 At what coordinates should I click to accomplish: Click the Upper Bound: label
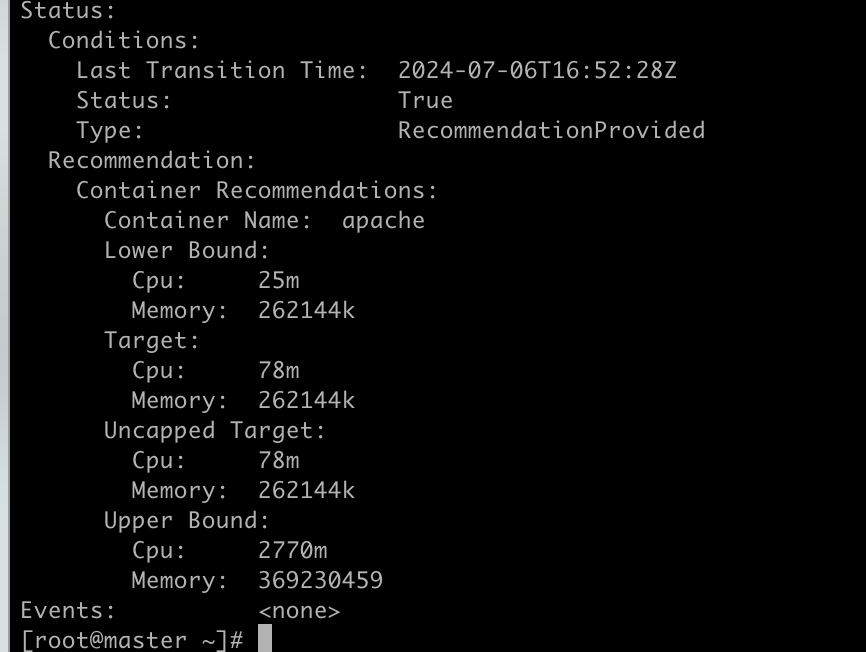(187, 521)
